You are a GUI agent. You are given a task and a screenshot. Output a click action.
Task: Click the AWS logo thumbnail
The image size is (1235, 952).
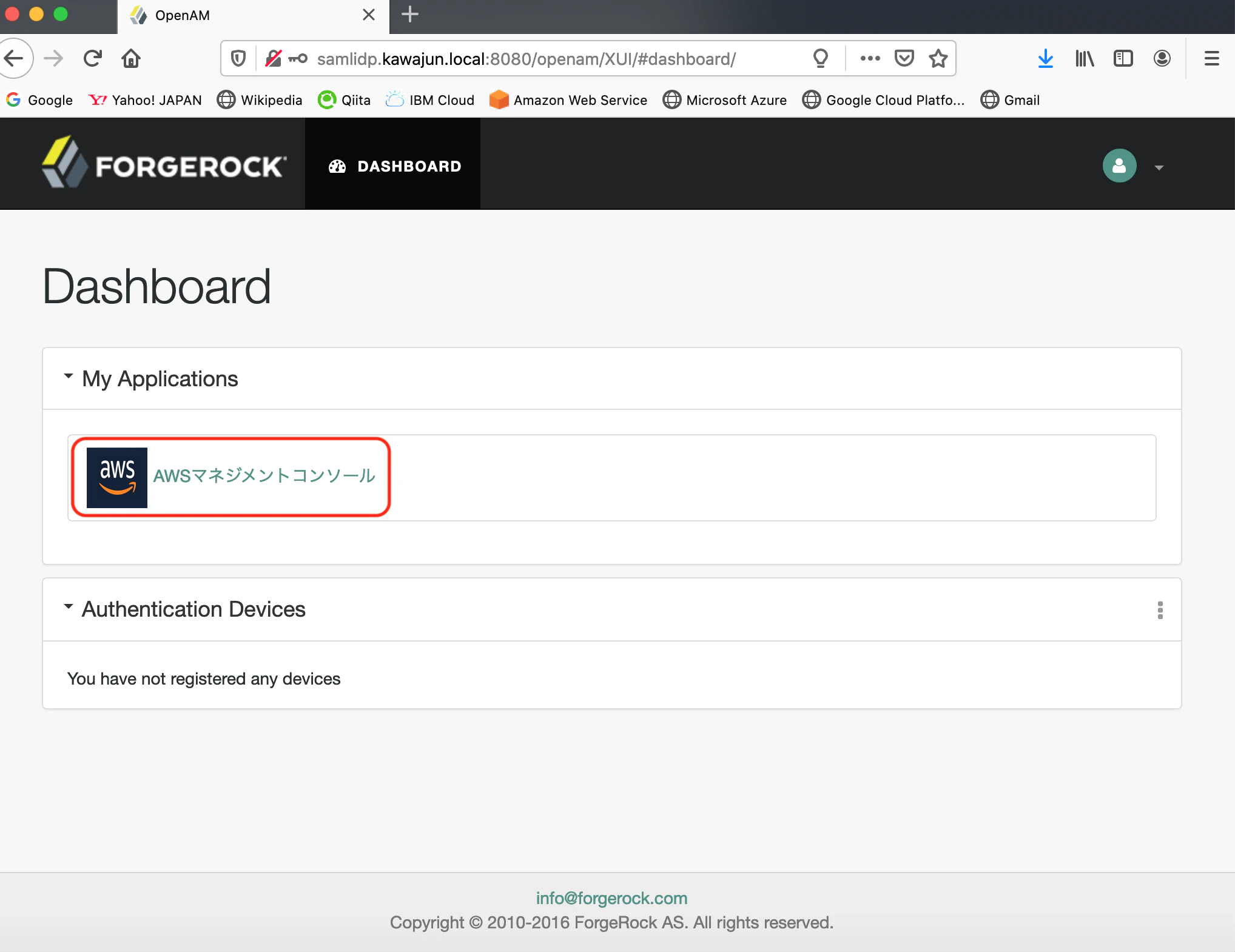(x=117, y=478)
